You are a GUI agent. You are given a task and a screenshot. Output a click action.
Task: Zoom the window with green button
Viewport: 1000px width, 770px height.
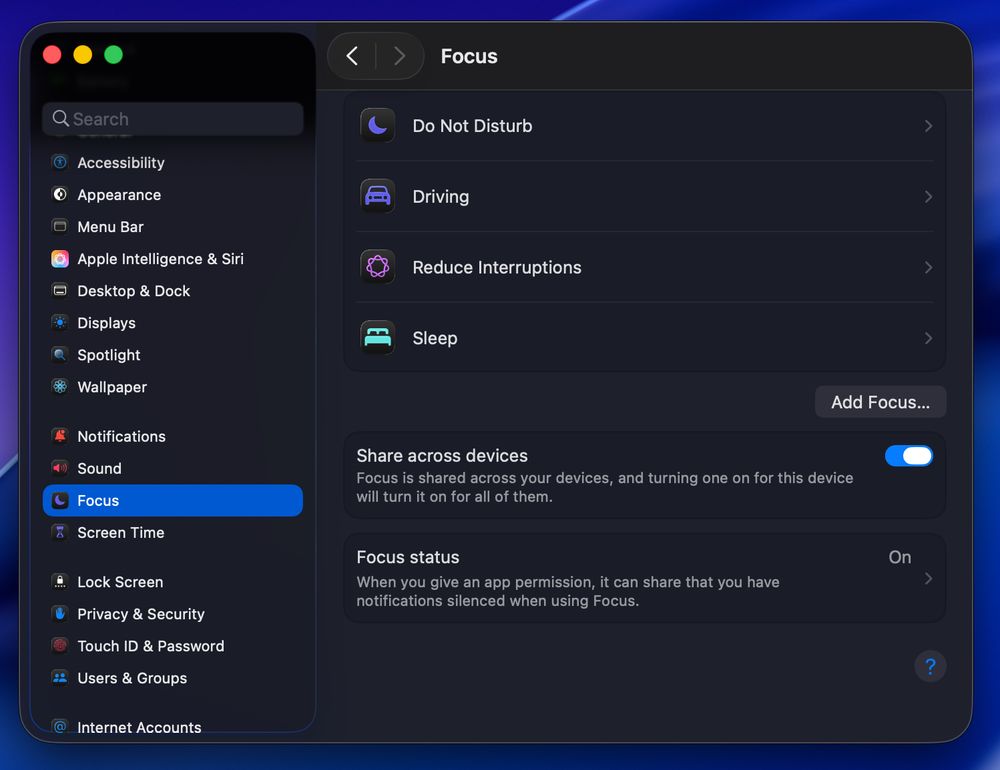[x=114, y=55]
